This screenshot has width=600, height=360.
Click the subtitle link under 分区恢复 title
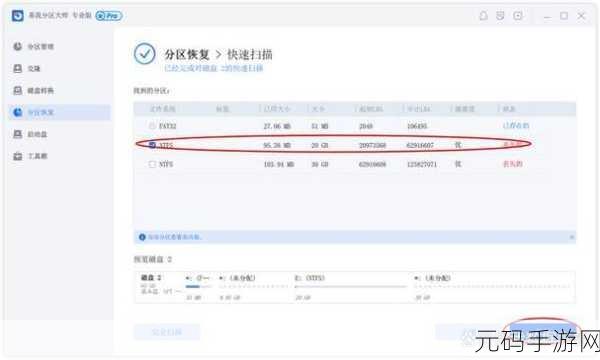tap(214, 68)
